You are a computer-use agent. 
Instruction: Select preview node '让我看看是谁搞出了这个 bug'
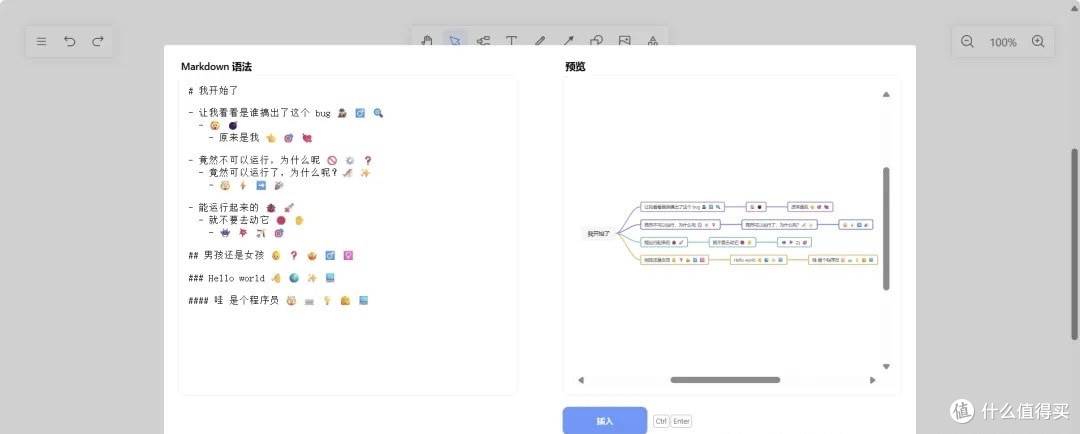click(682, 206)
